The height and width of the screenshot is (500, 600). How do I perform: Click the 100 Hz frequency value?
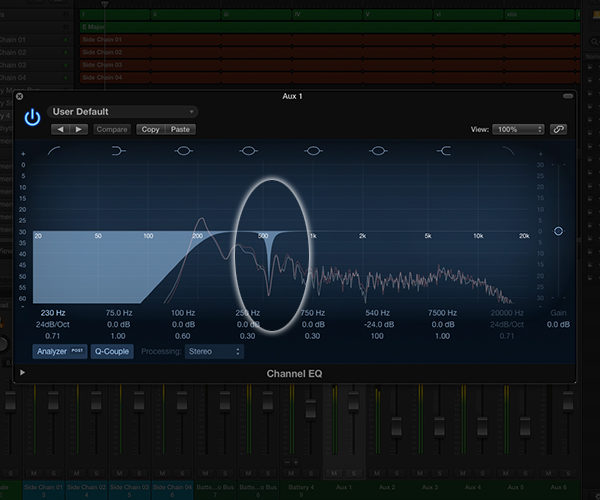pyautogui.click(x=183, y=313)
